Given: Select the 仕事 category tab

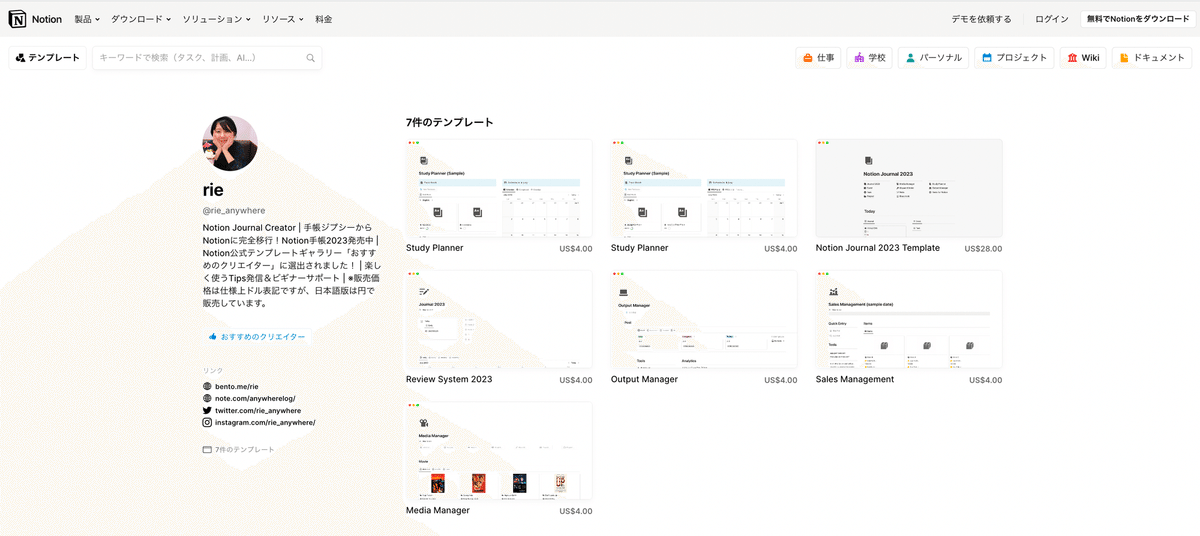Looking at the screenshot, I should pos(817,58).
